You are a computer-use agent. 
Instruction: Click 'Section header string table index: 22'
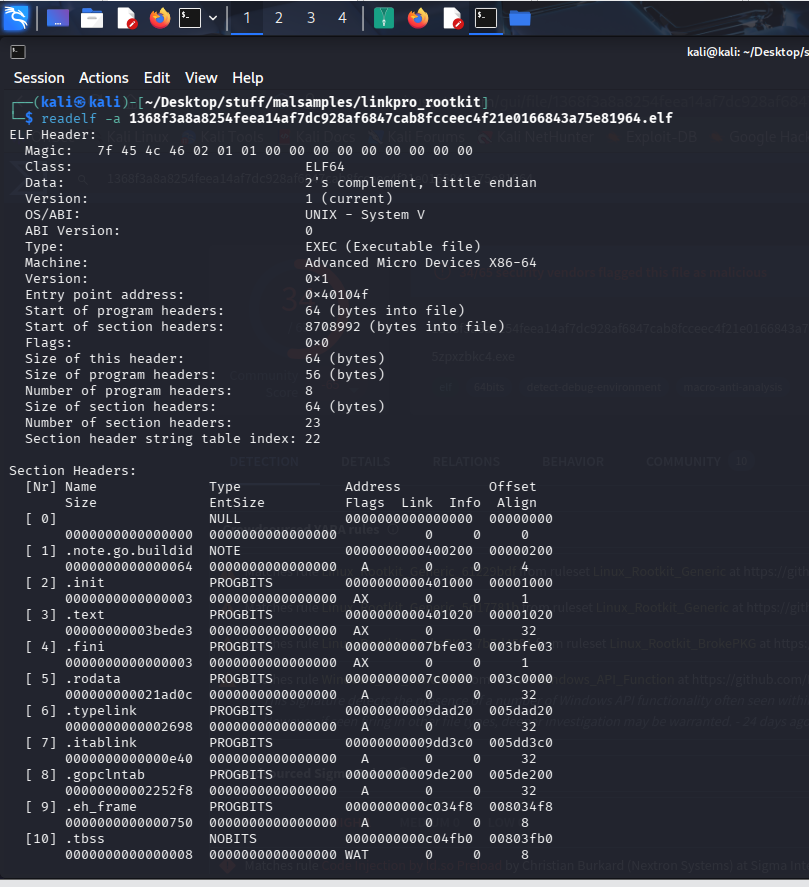point(173,438)
